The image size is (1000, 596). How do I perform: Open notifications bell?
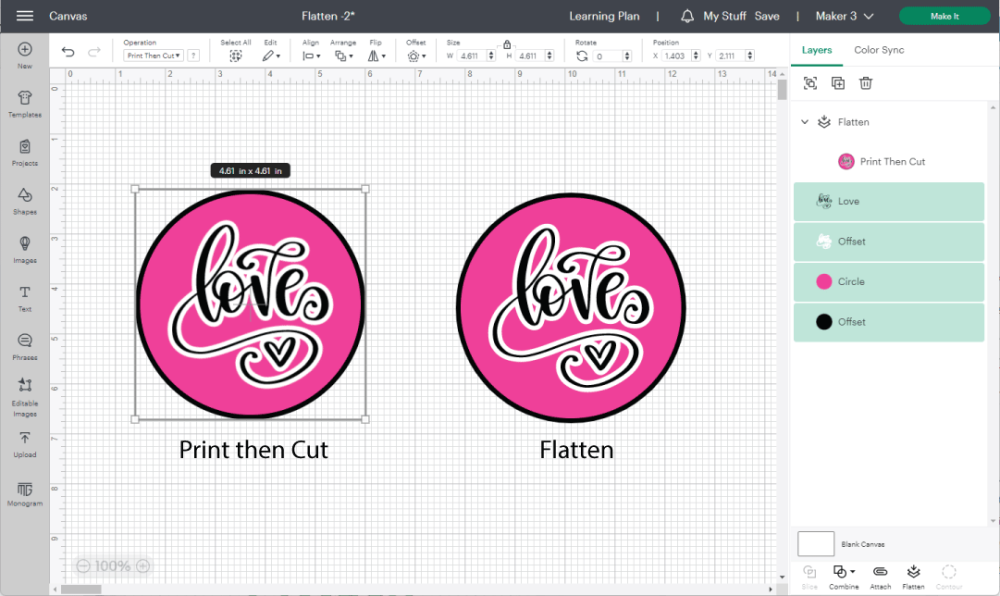(687, 16)
